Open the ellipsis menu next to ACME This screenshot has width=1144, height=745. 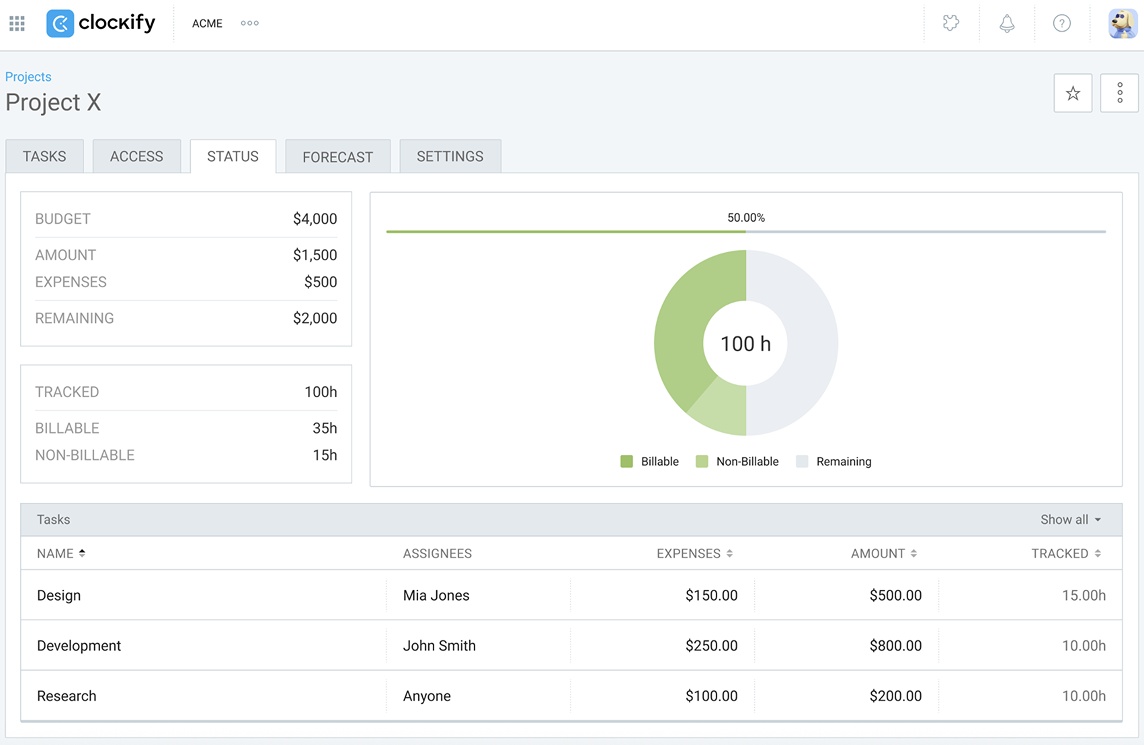249,23
